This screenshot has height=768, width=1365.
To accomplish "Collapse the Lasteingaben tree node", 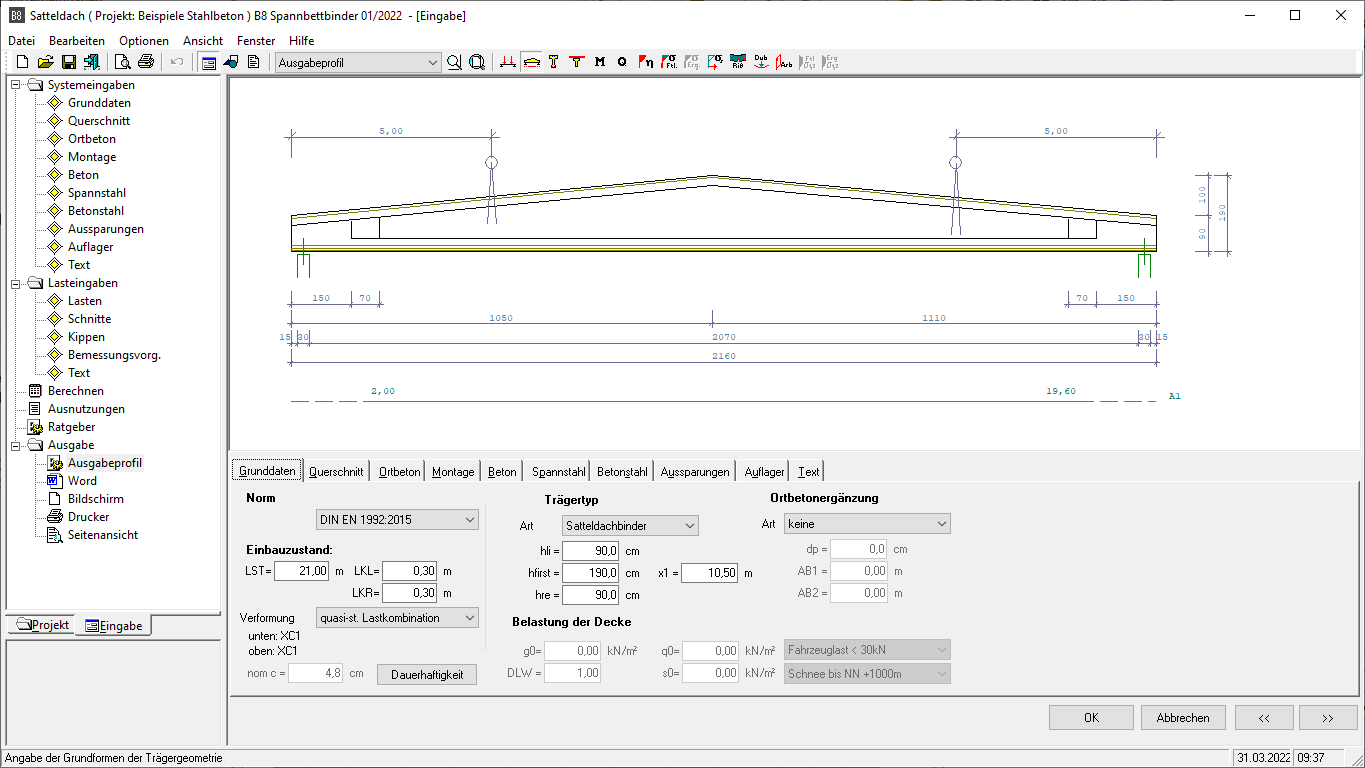I will point(16,283).
